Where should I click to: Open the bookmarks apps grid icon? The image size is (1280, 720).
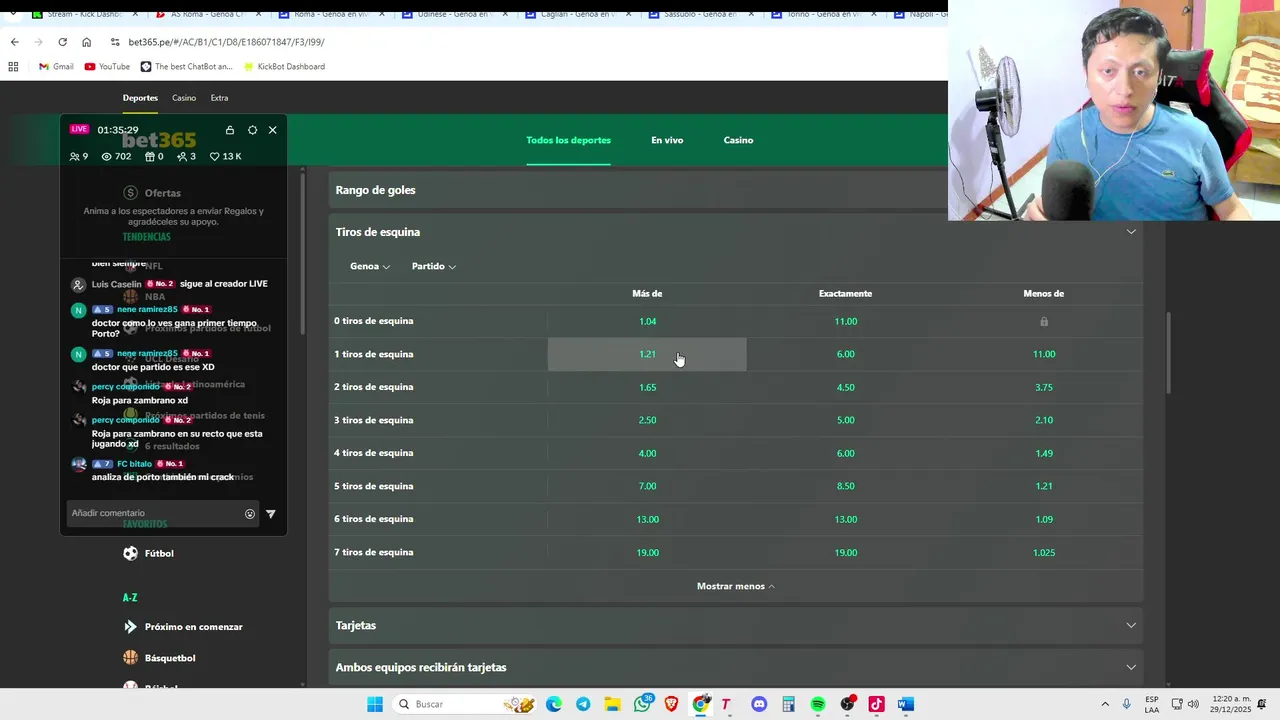(13, 67)
